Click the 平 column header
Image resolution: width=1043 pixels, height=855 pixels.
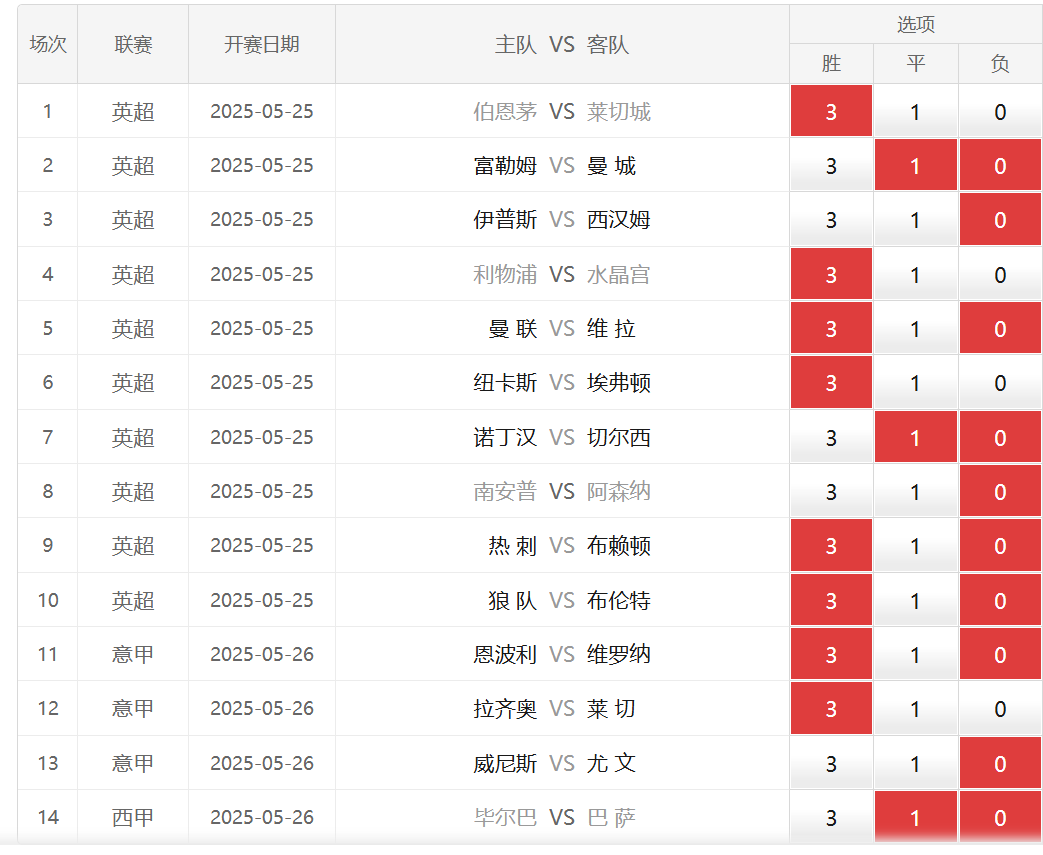pos(915,64)
